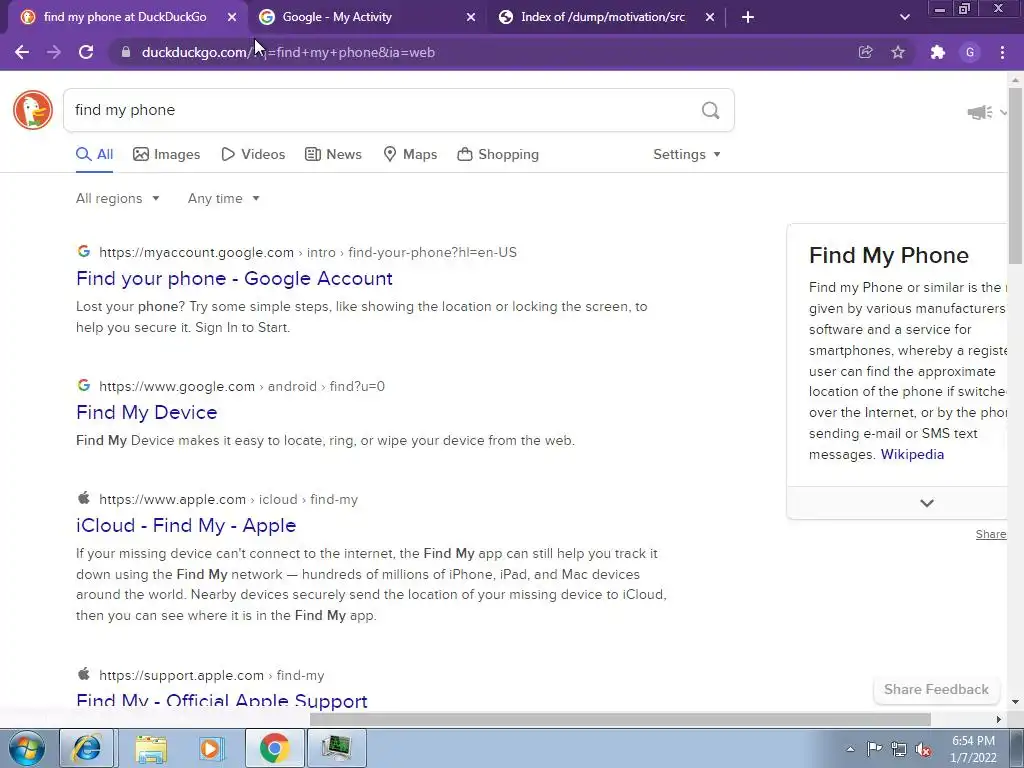Open Find your phone - Google Account result
This screenshot has width=1024, height=768.
[x=234, y=279]
